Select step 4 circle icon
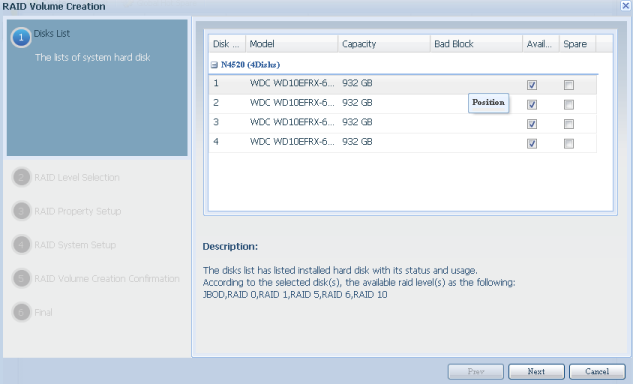 click(x=21, y=245)
